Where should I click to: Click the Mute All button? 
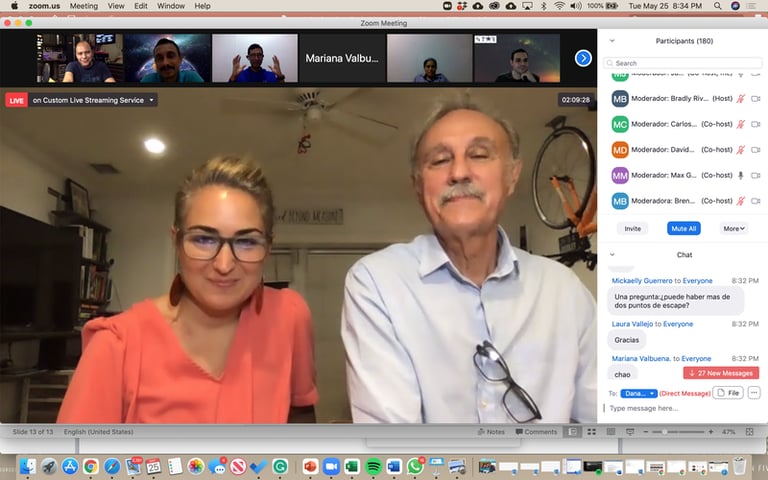click(684, 229)
